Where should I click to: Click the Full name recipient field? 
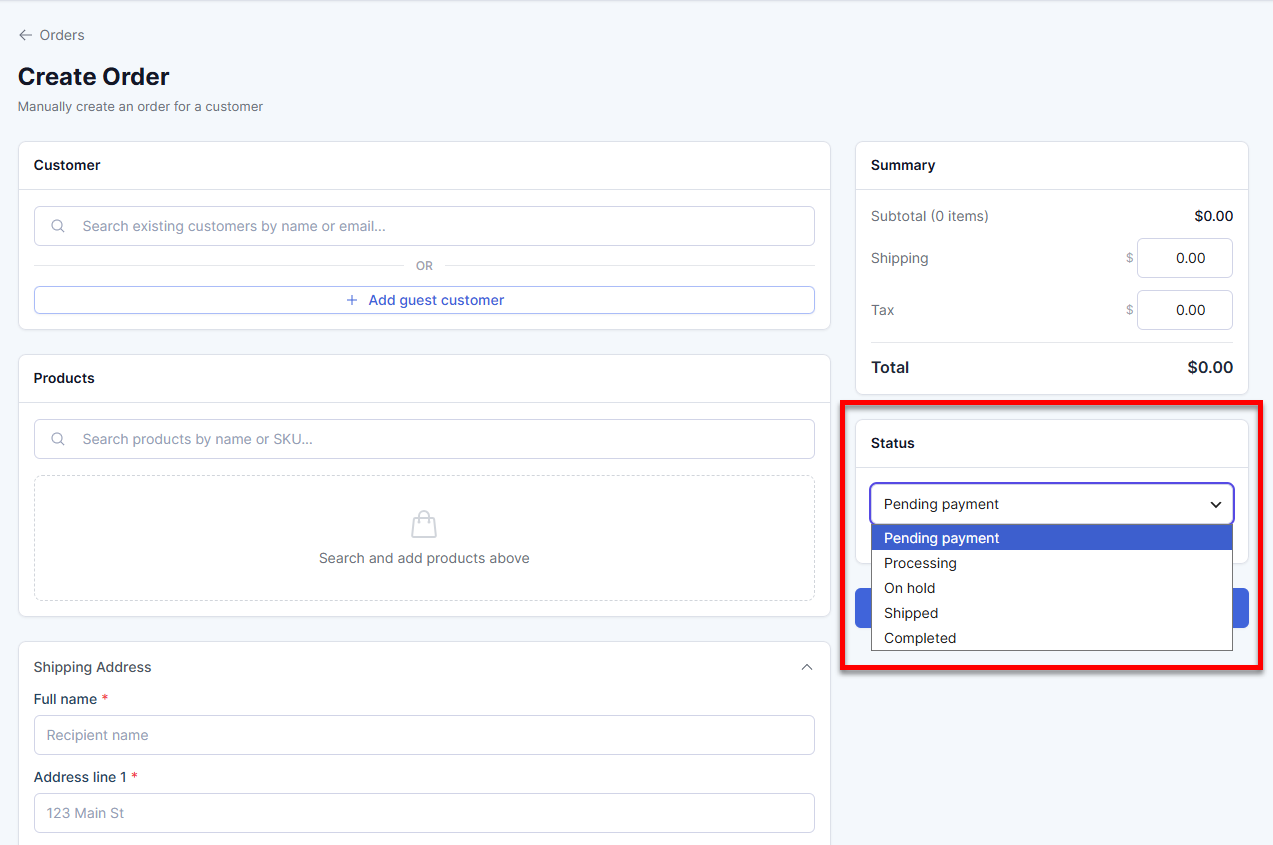(x=424, y=735)
